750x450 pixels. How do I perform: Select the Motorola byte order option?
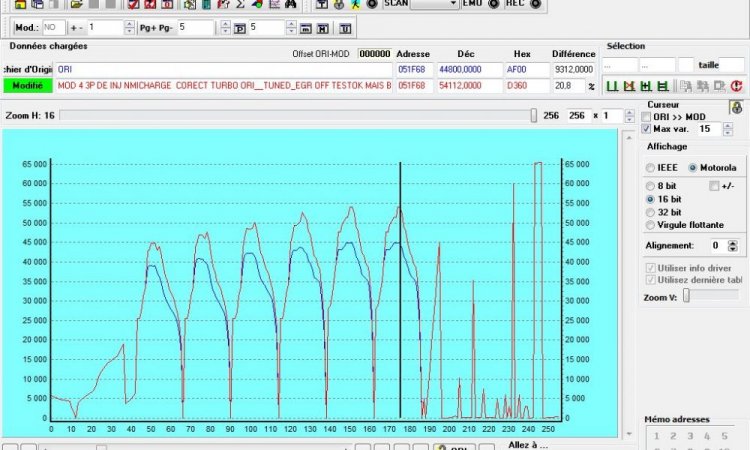click(693, 168)
